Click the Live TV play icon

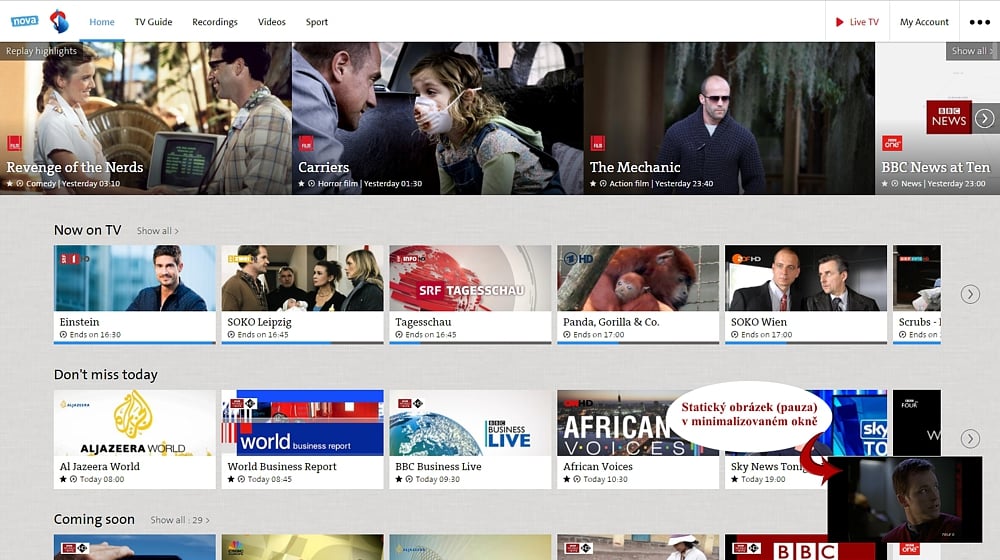839,22
